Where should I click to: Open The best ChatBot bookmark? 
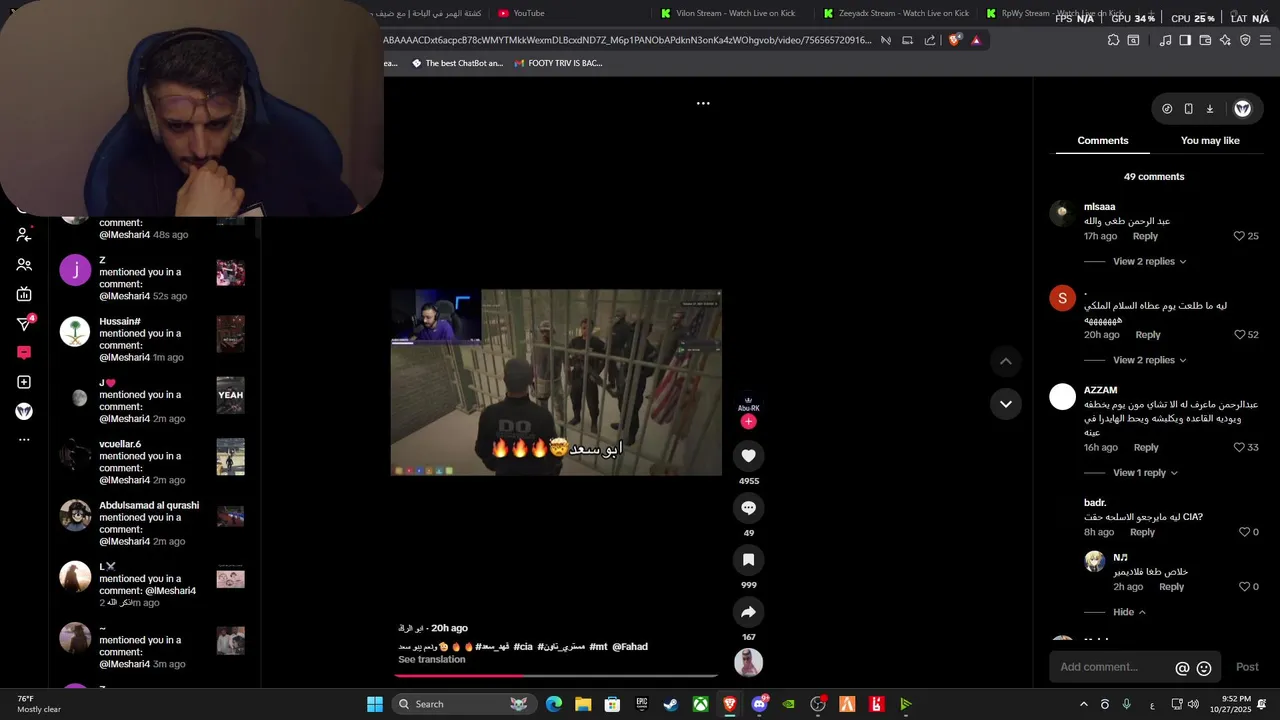pyautogui.click(x=457, y=63)
